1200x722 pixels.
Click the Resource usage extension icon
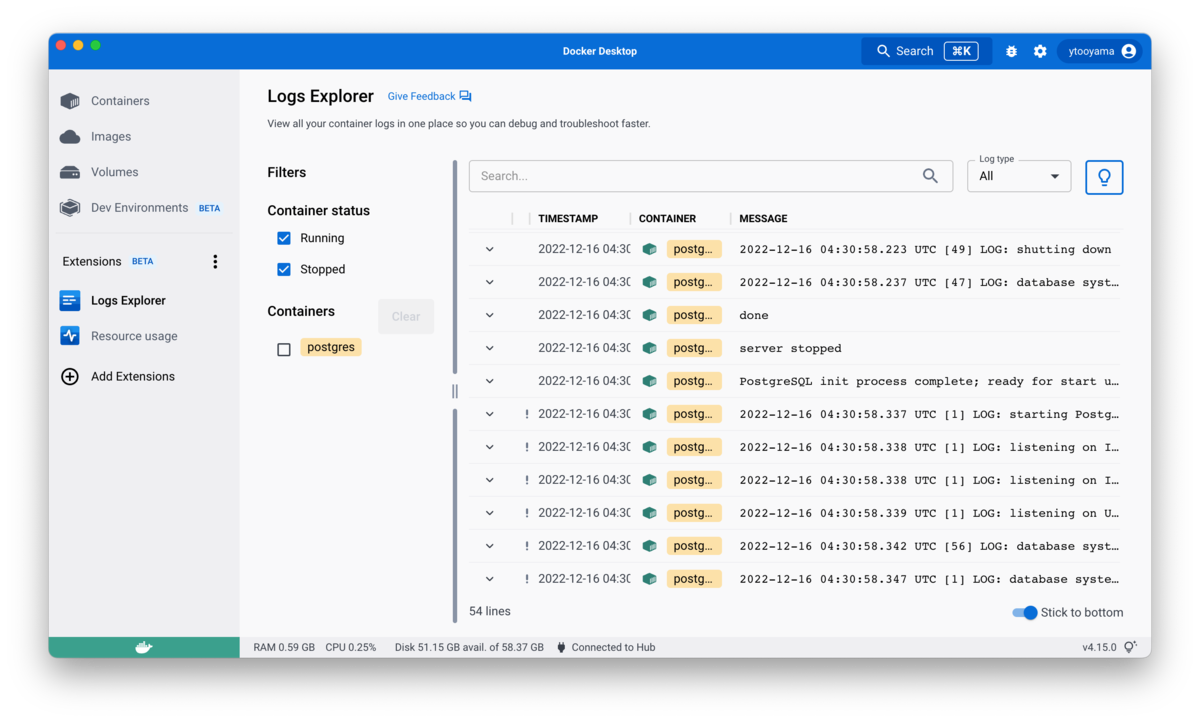[70, 336]
